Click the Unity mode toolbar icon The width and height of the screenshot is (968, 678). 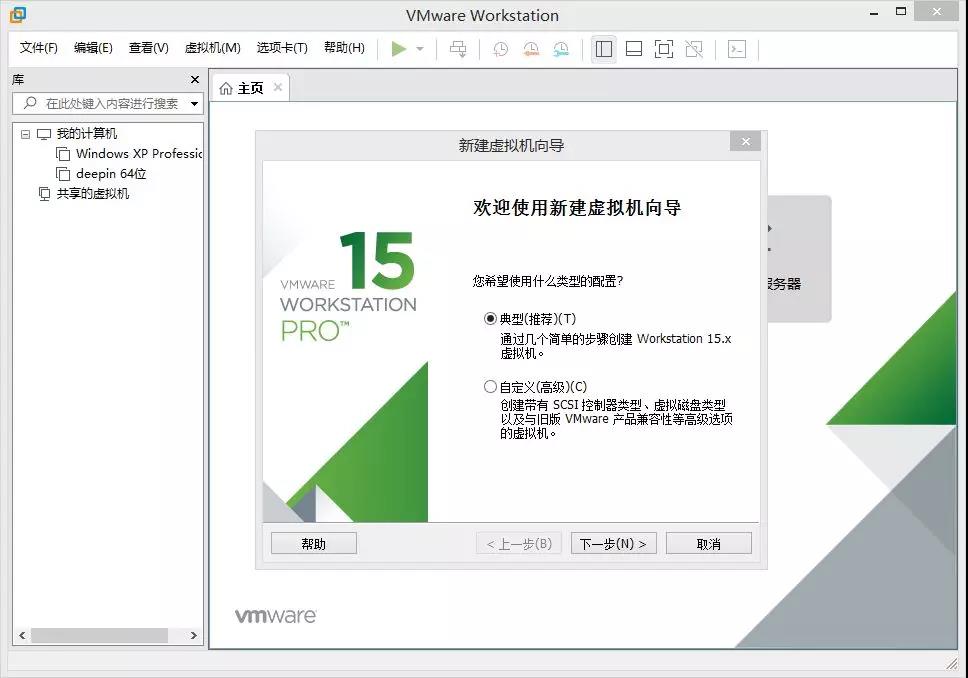[694, 49]
